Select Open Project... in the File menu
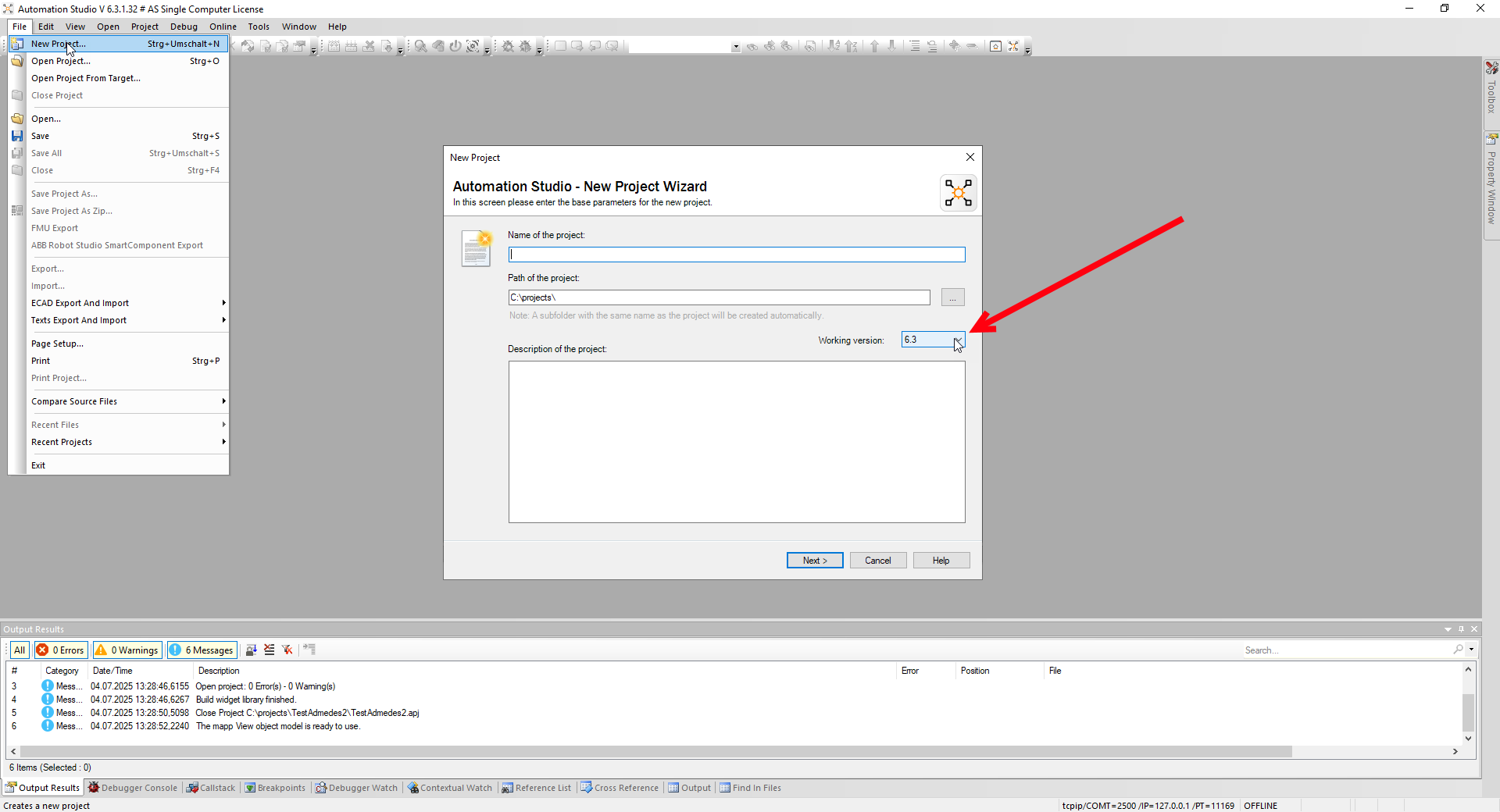The image size is (1500, 812). tap(119, 61)
